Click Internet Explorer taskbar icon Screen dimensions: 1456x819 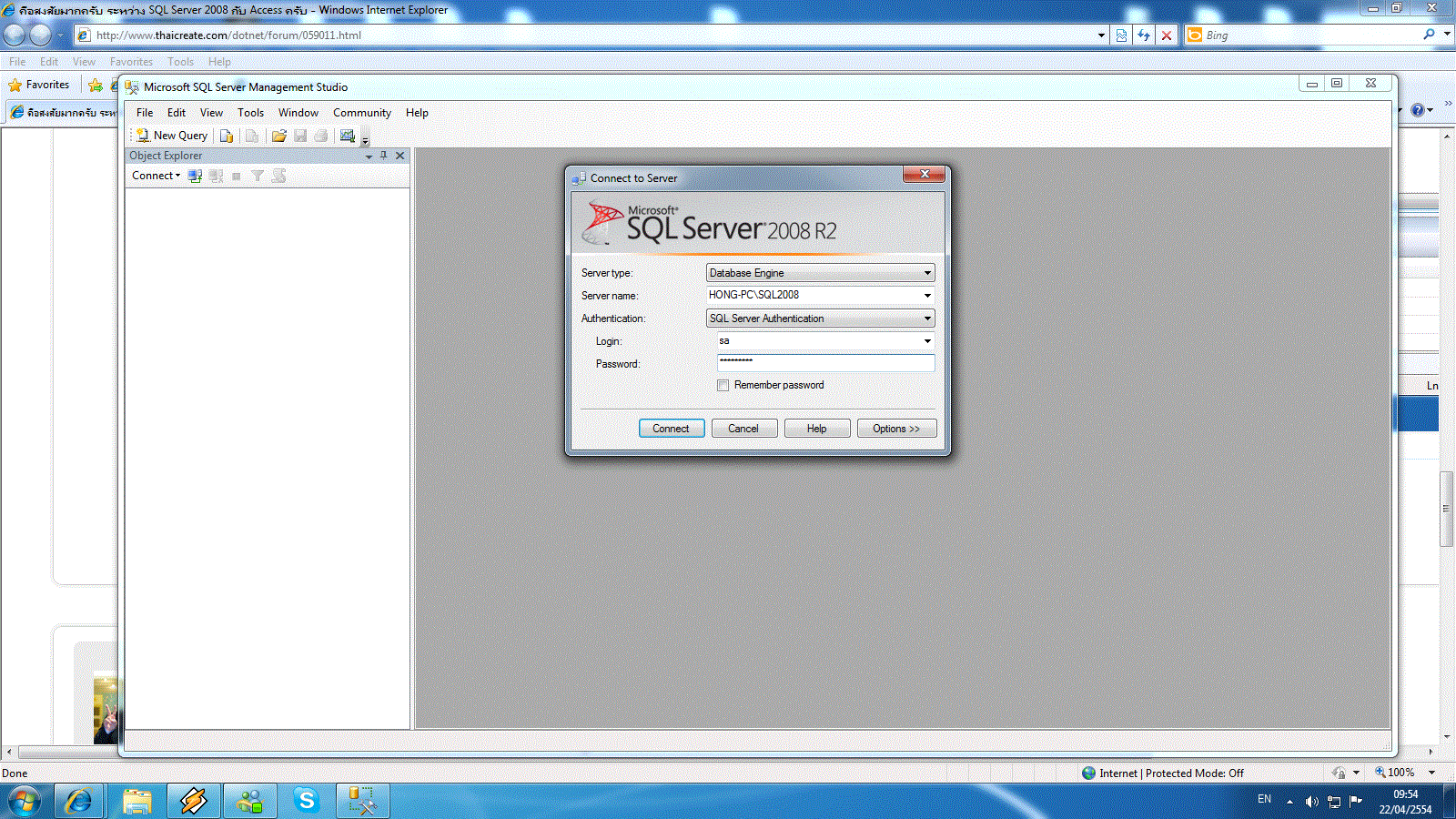click(x=79, y=801)
